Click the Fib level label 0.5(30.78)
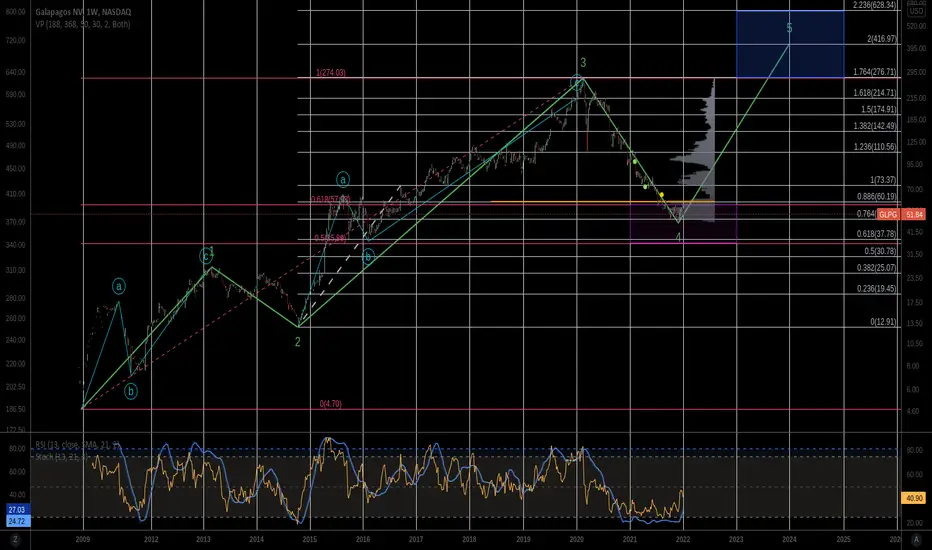The image size is (932, 550). [880, 251]
